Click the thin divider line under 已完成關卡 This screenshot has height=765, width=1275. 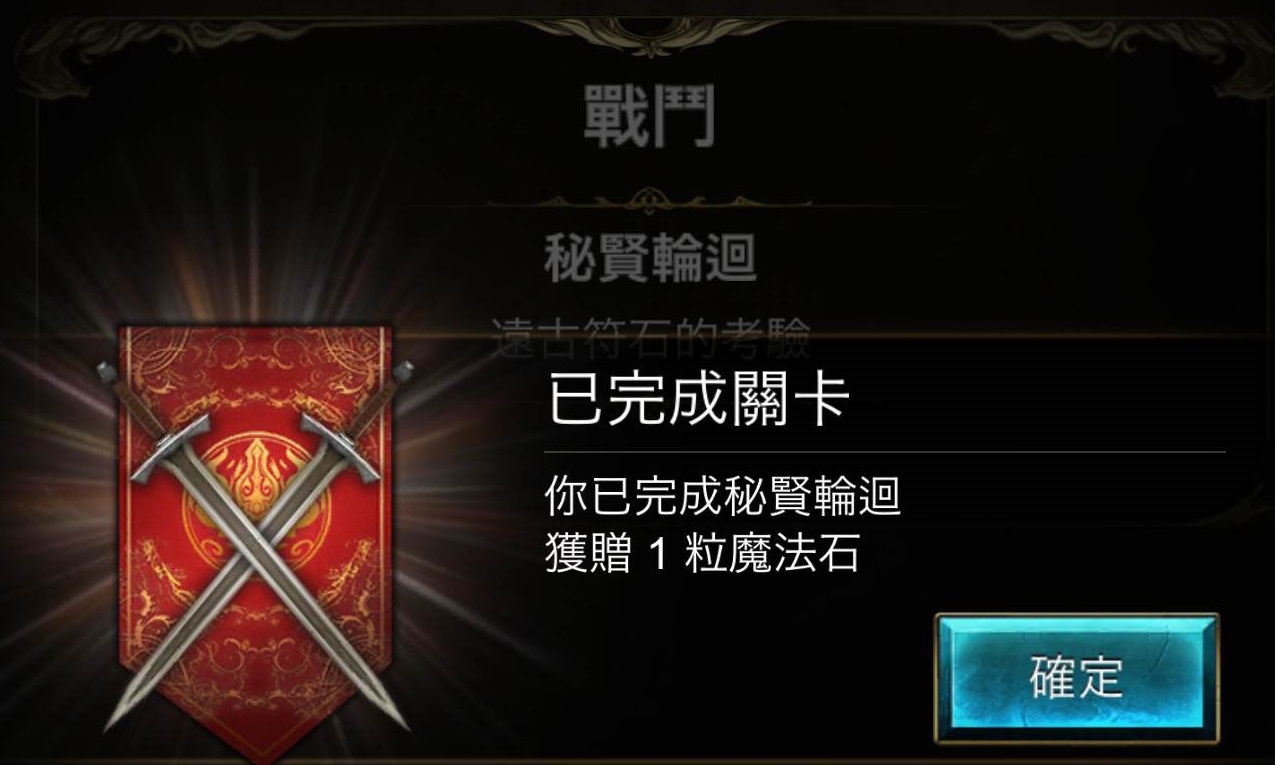point(885,452)
